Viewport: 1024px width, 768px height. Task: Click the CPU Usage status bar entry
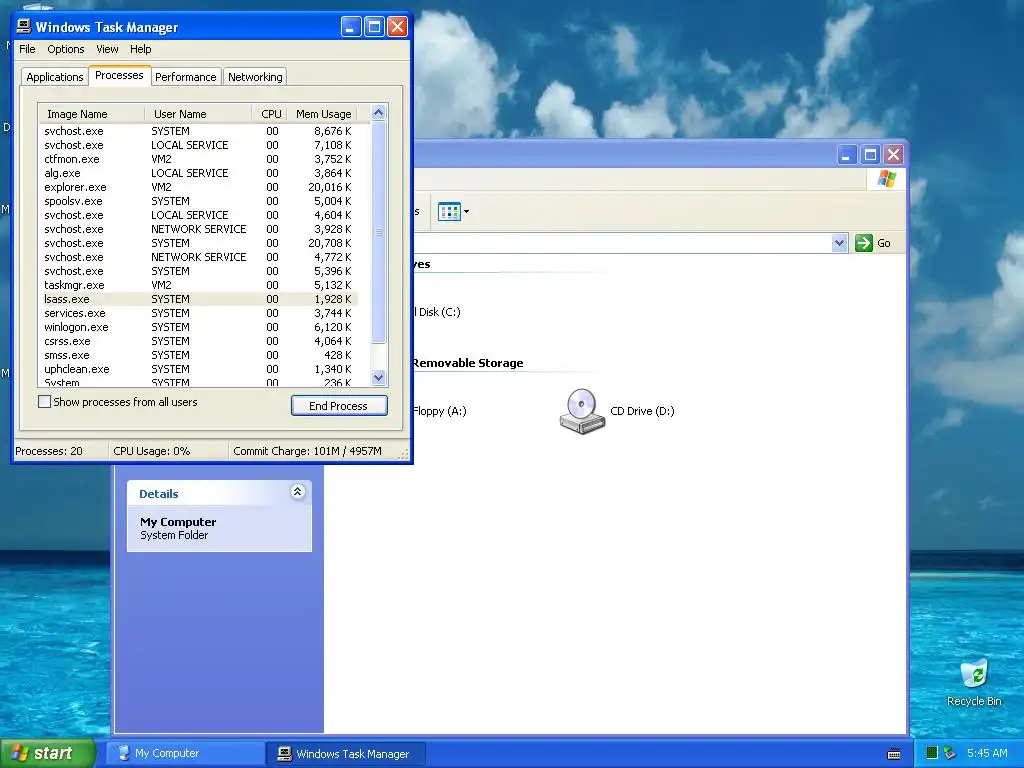click(x=152, y=451)
